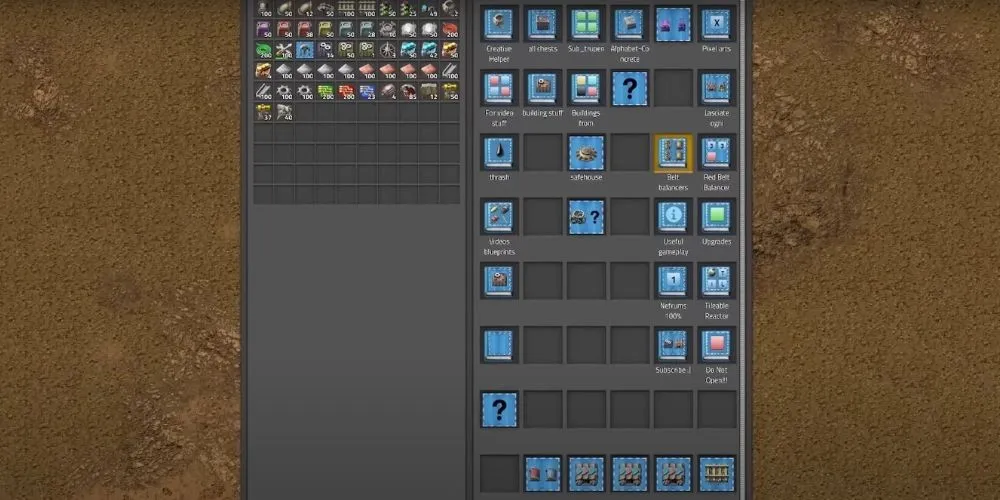Click the blueprint library scrollbar
The image size is (1000, 500).
742,250
